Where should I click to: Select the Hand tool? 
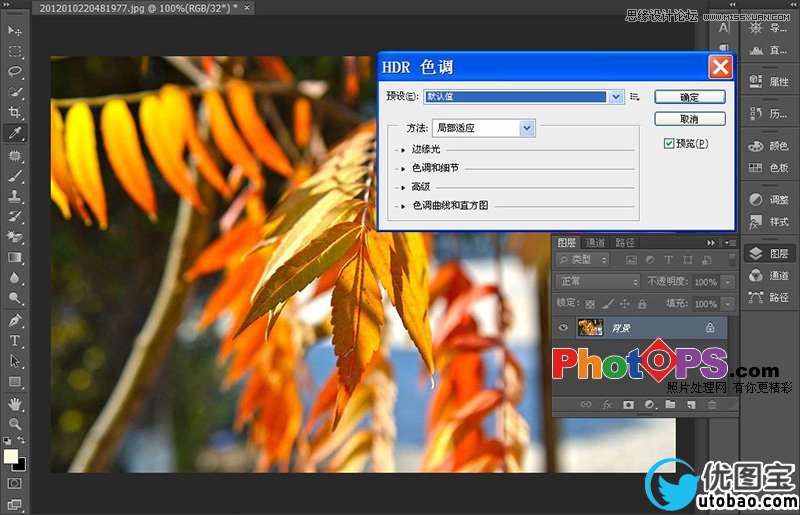tap(15, 404)
